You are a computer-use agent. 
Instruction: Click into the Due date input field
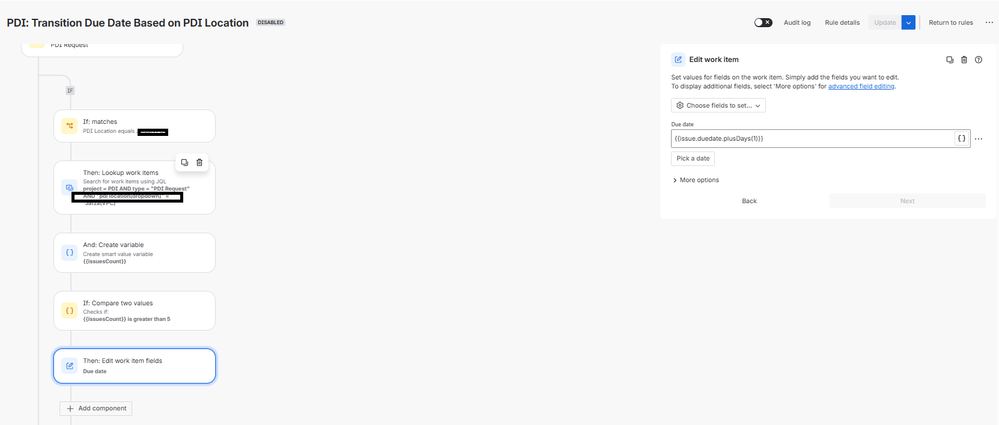(810, 138)
